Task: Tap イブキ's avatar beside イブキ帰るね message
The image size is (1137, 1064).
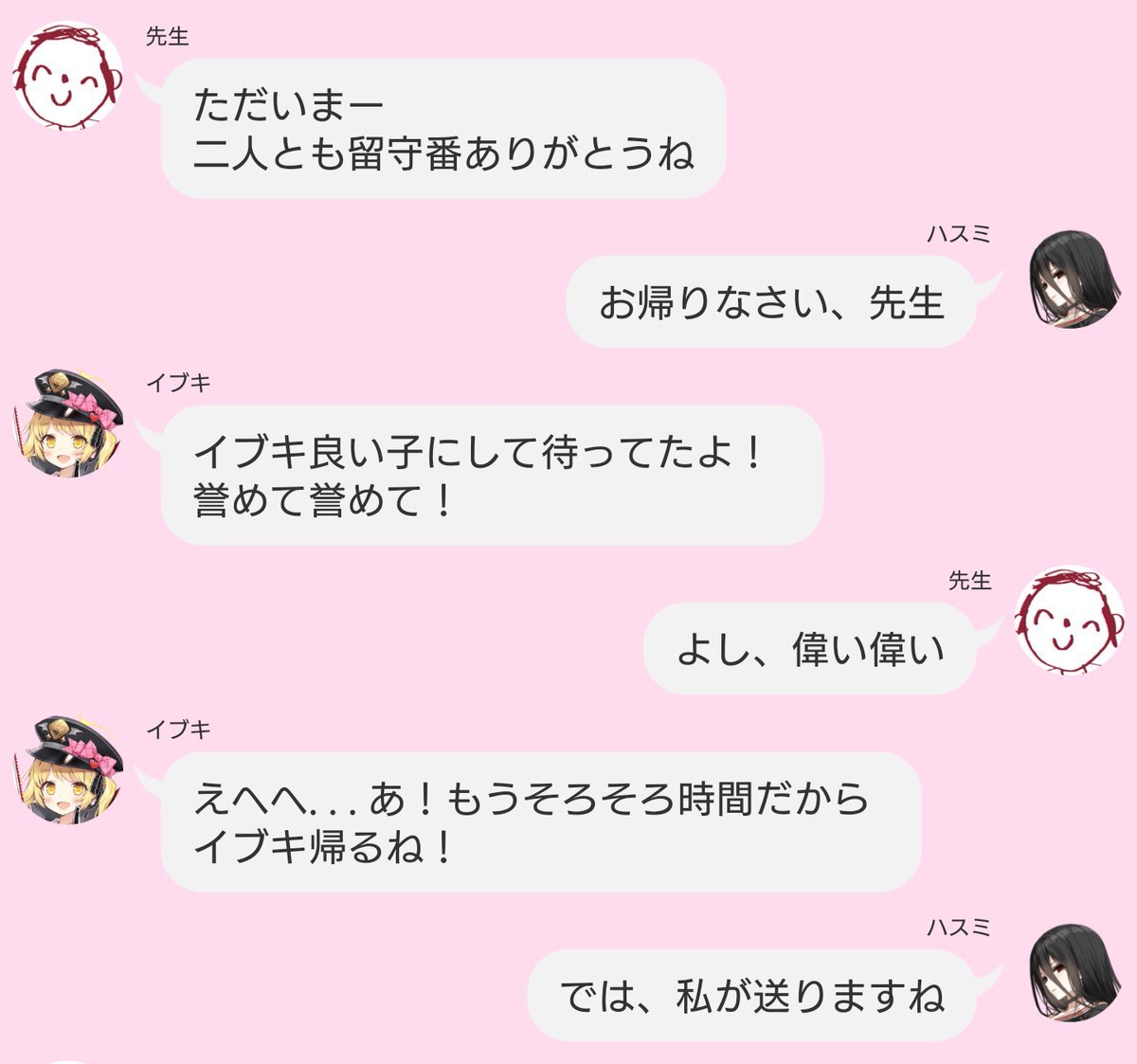Action: [68, 769]
